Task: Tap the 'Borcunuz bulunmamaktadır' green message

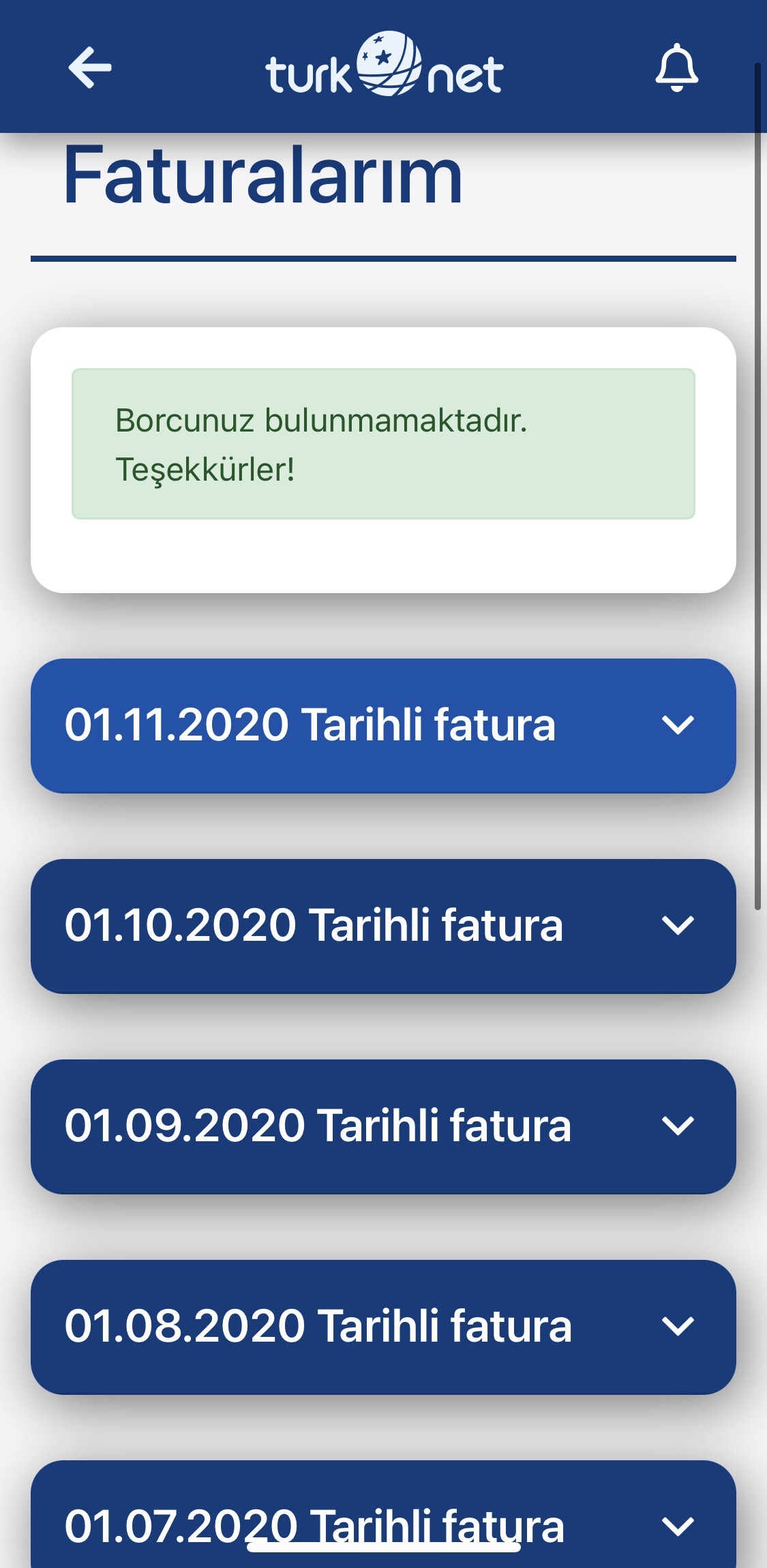Action: (383, 444)
